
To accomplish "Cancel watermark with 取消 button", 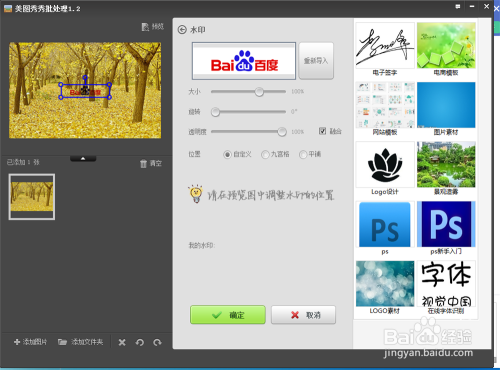I will click(303, 315).
